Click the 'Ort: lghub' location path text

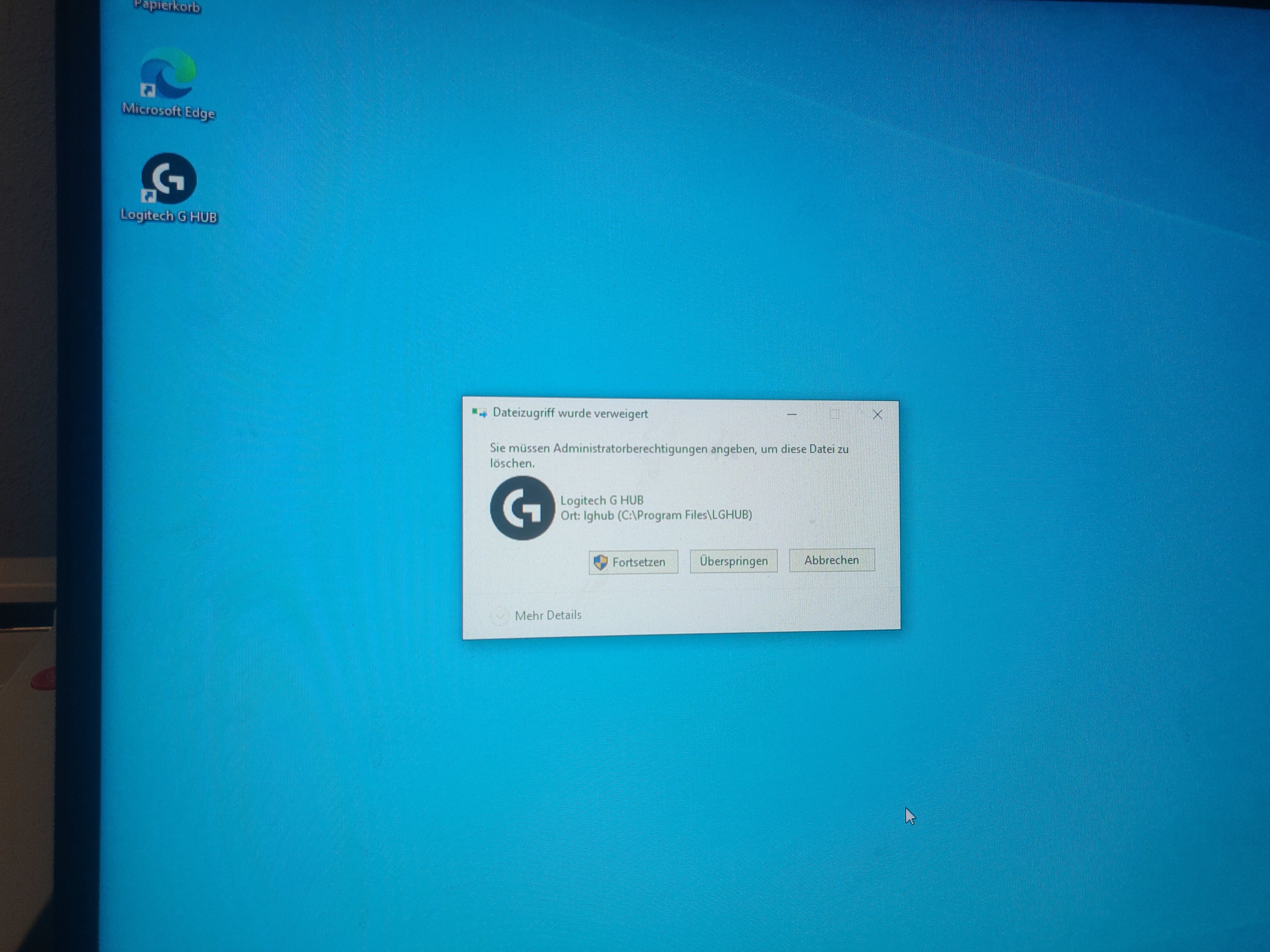coord(656,515)
